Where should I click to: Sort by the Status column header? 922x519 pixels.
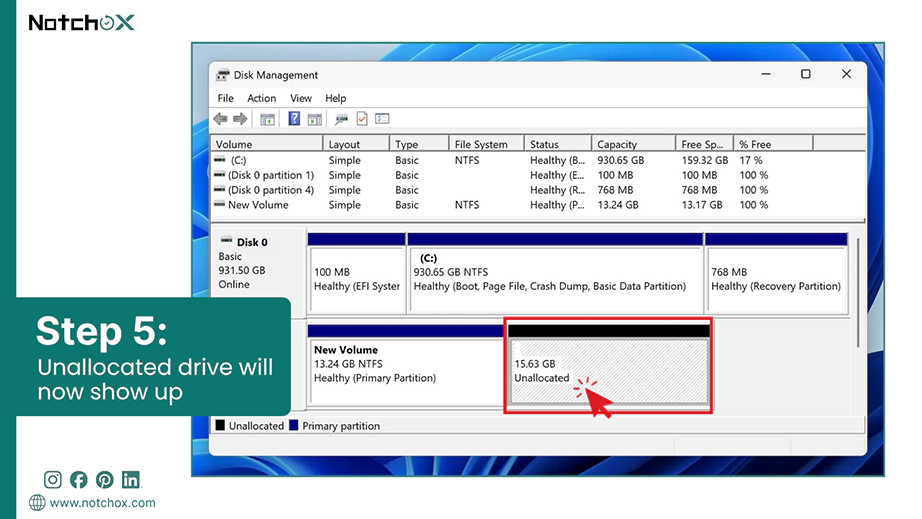coord(558,144)
